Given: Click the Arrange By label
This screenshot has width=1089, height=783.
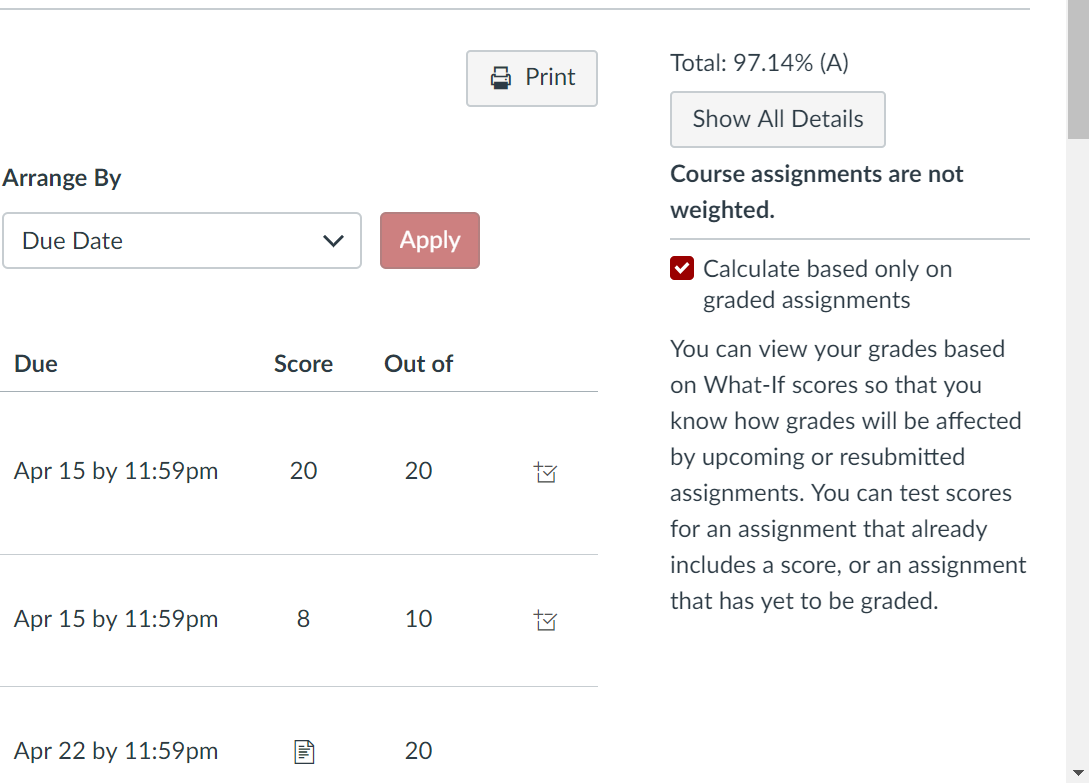Looking at the screenshot, I should [62, 178].
